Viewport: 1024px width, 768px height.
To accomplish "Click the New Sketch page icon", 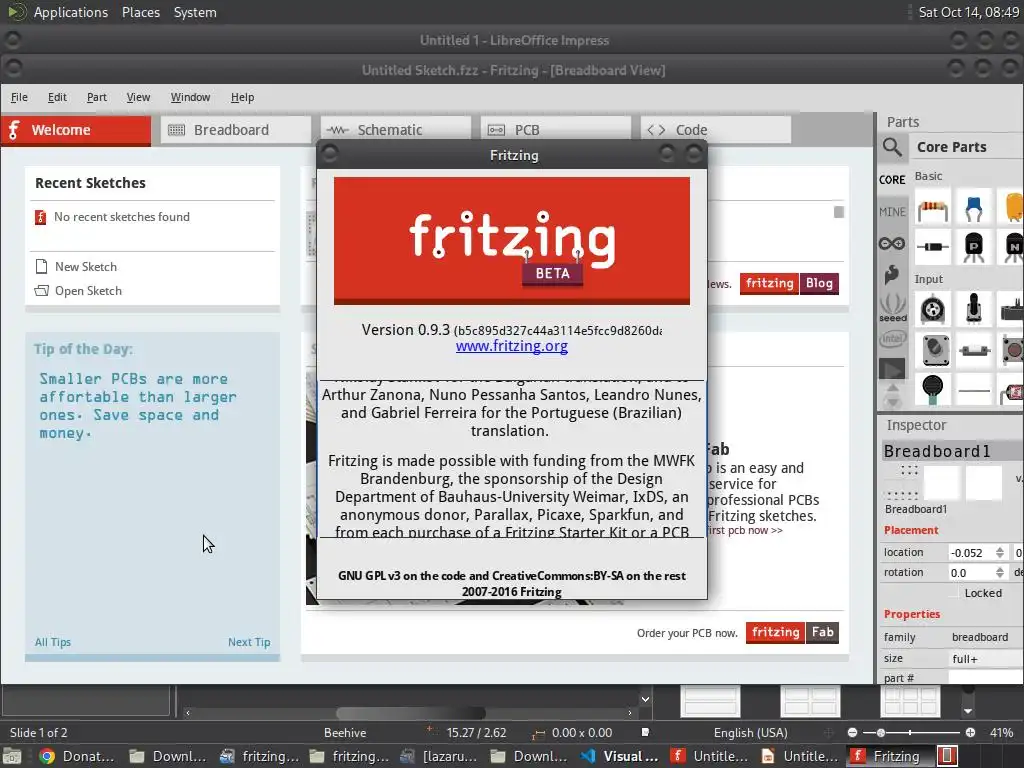I will click(x=42, y=266).
